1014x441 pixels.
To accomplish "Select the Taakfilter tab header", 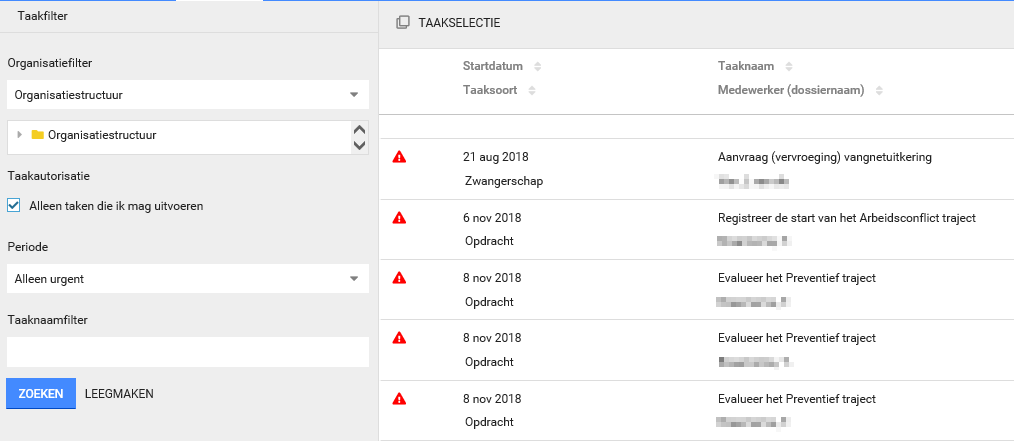I will tap(42, 16).
